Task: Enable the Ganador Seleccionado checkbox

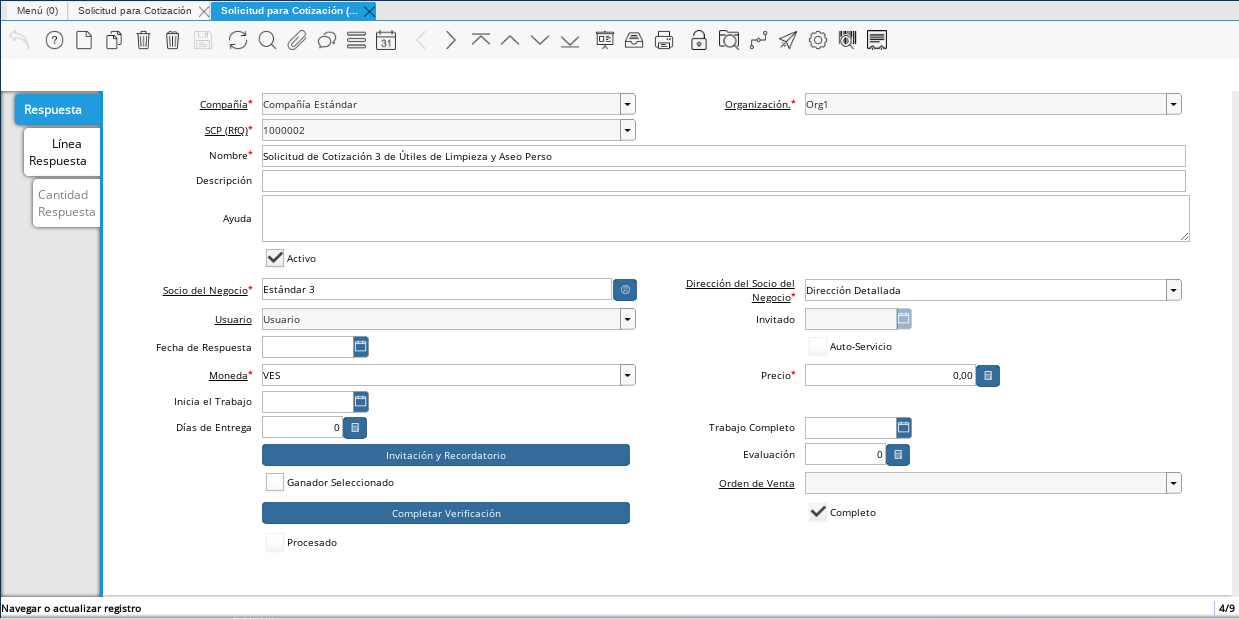Action: pos(275,482)
